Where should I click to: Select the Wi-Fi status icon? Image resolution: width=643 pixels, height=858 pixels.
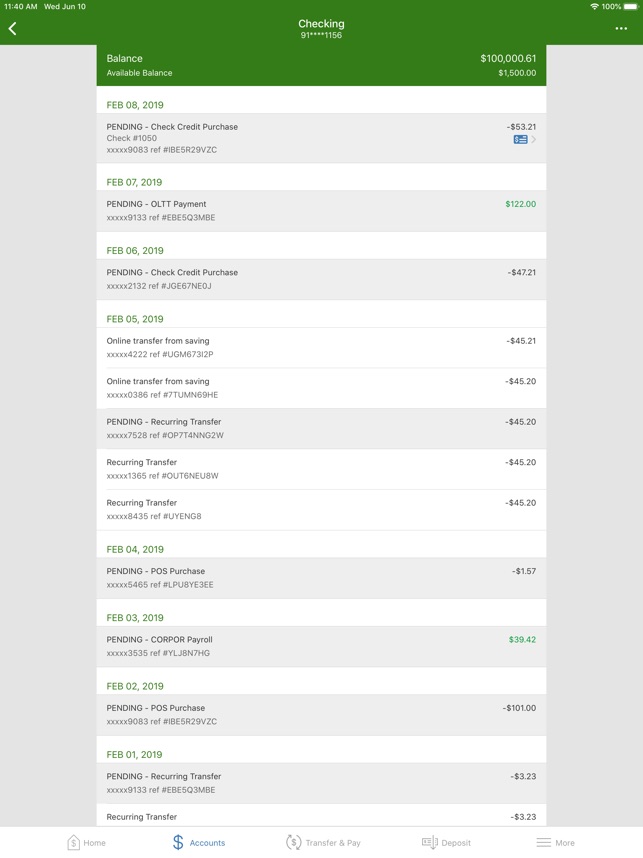594,7
